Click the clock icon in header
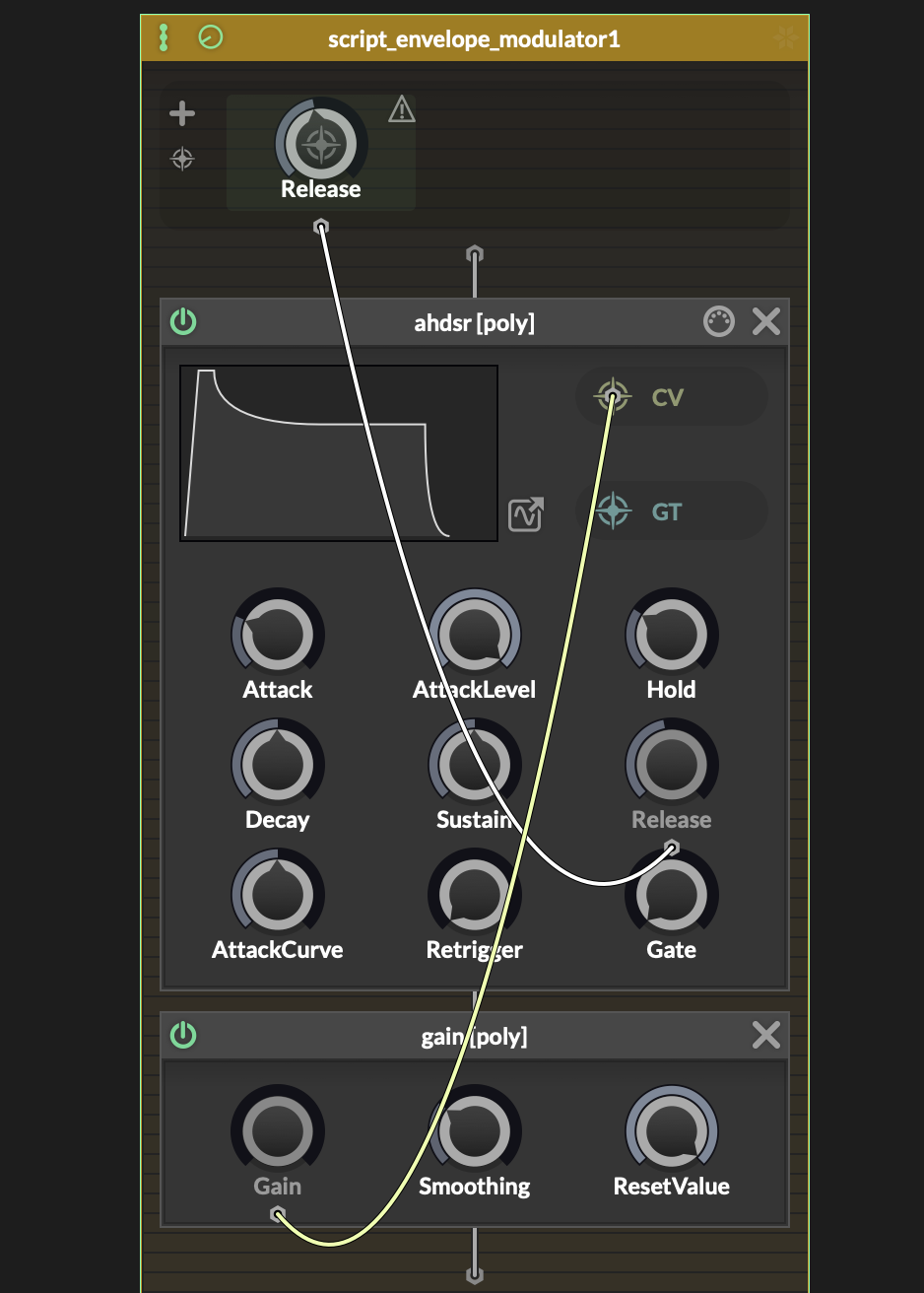 pyautogui.click(x=211, y=38)
